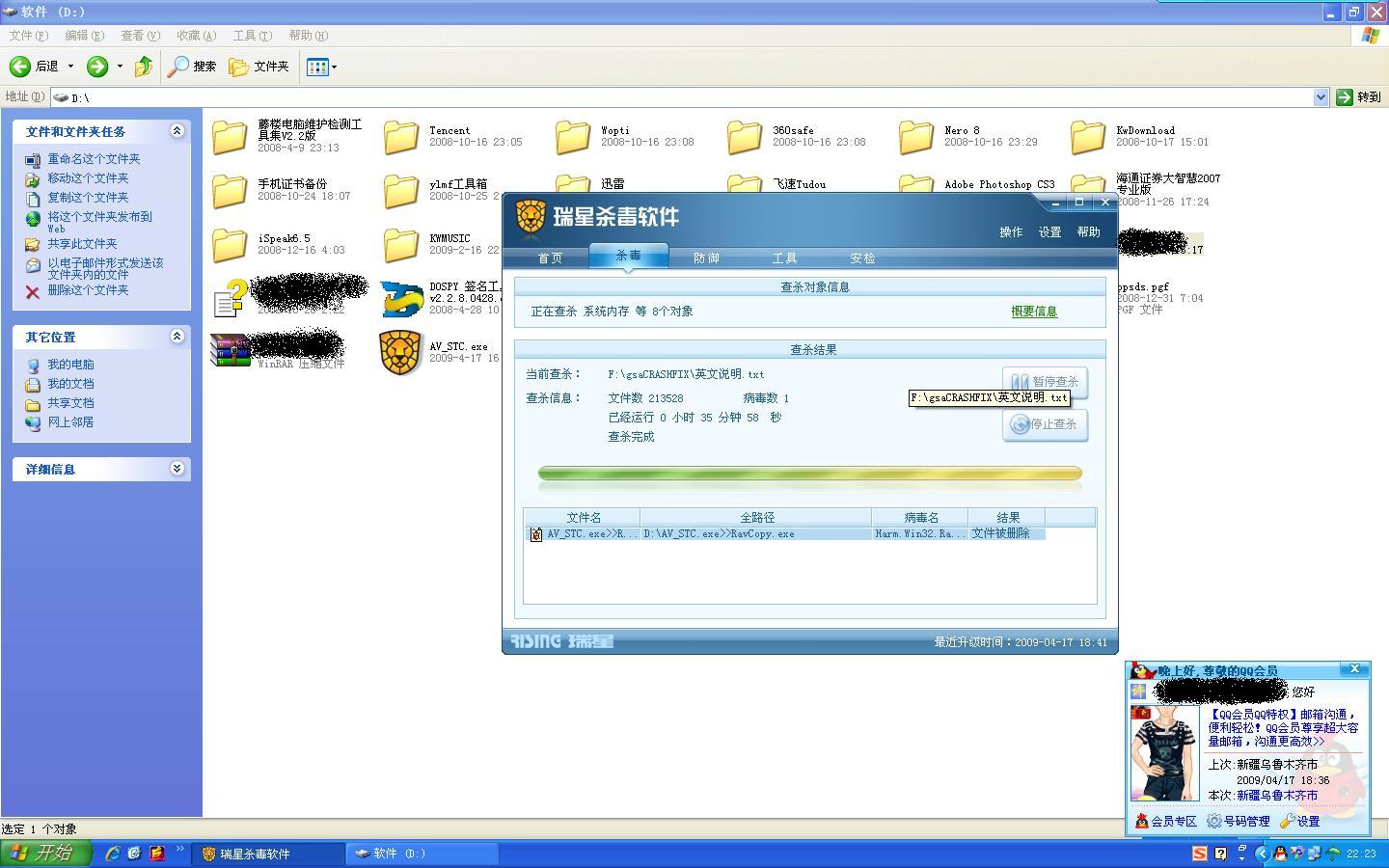Switch to the 首页 tab in Rising
1389x868 pixels.
(550, 258)
